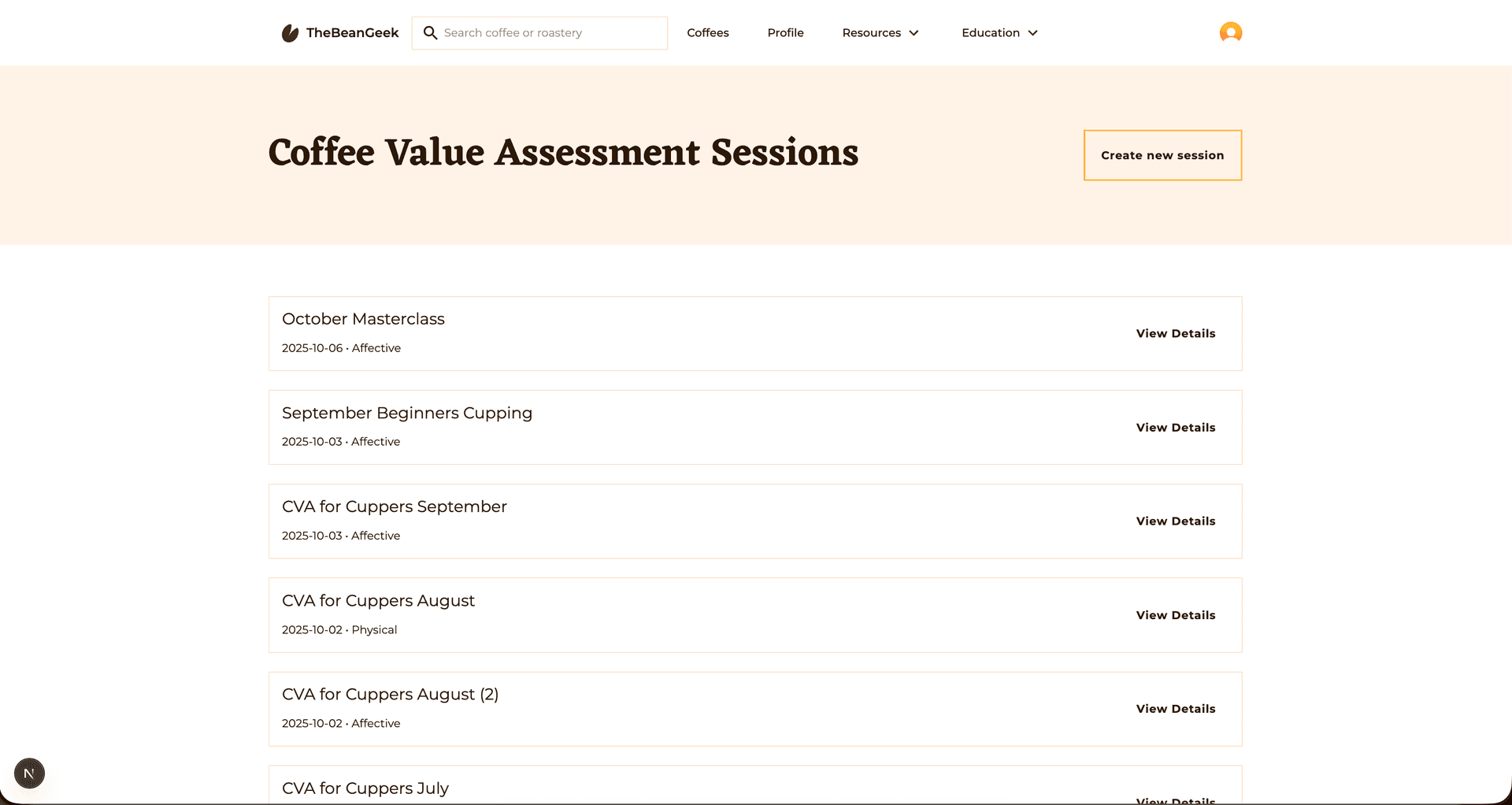Click the circular N badge
The height and width of the screenshot is (805, 1512).
coord(29,773)
